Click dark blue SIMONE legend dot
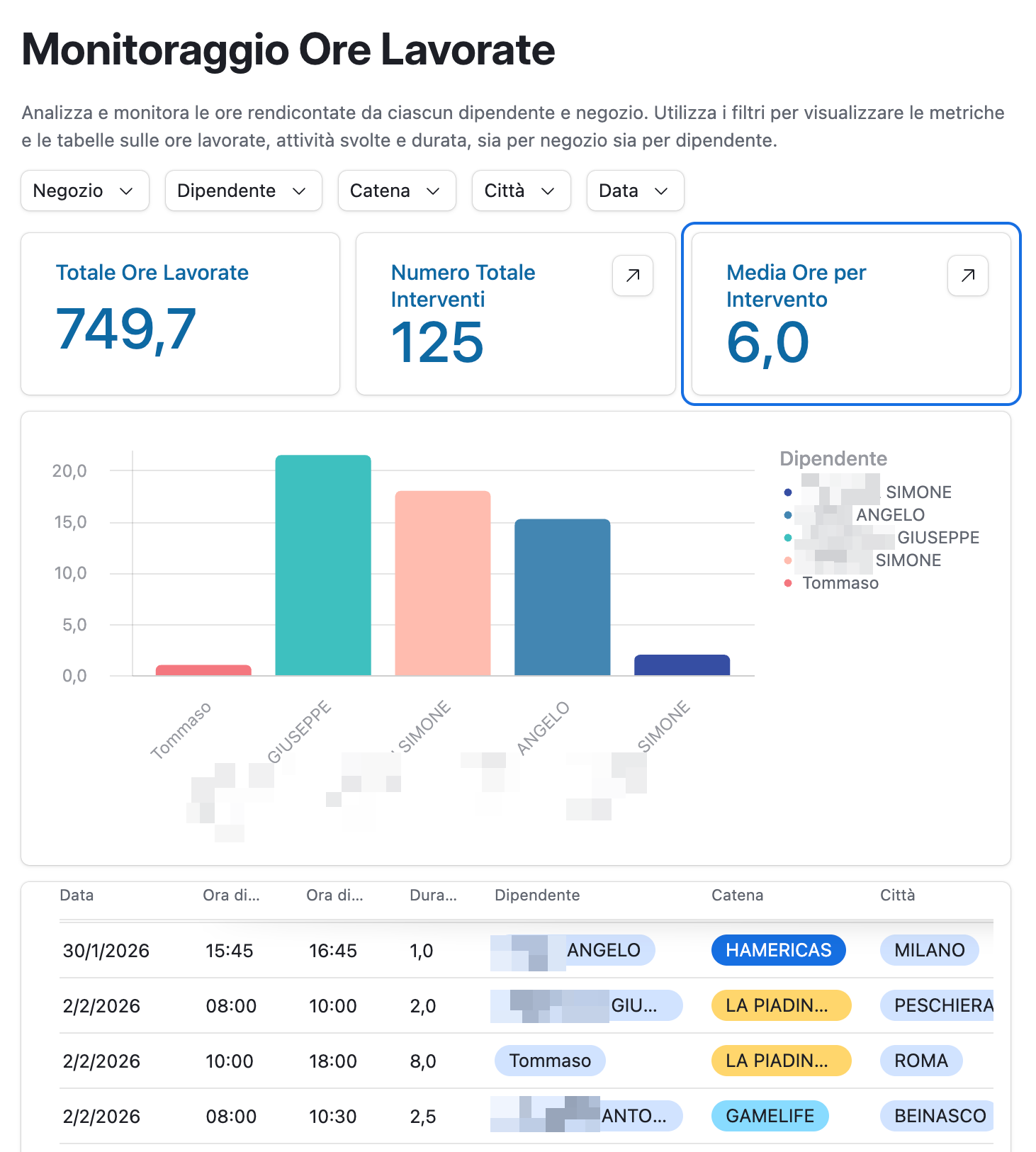The width and height of the screenshot is (1036, 1152). (x=788, y=492)
